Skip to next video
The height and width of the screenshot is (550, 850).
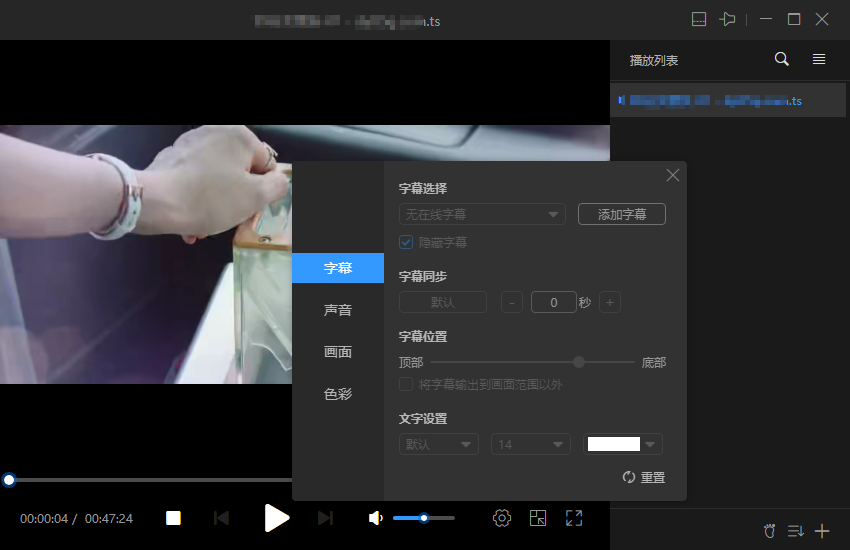pyautogui.click(x=325, y=518)
